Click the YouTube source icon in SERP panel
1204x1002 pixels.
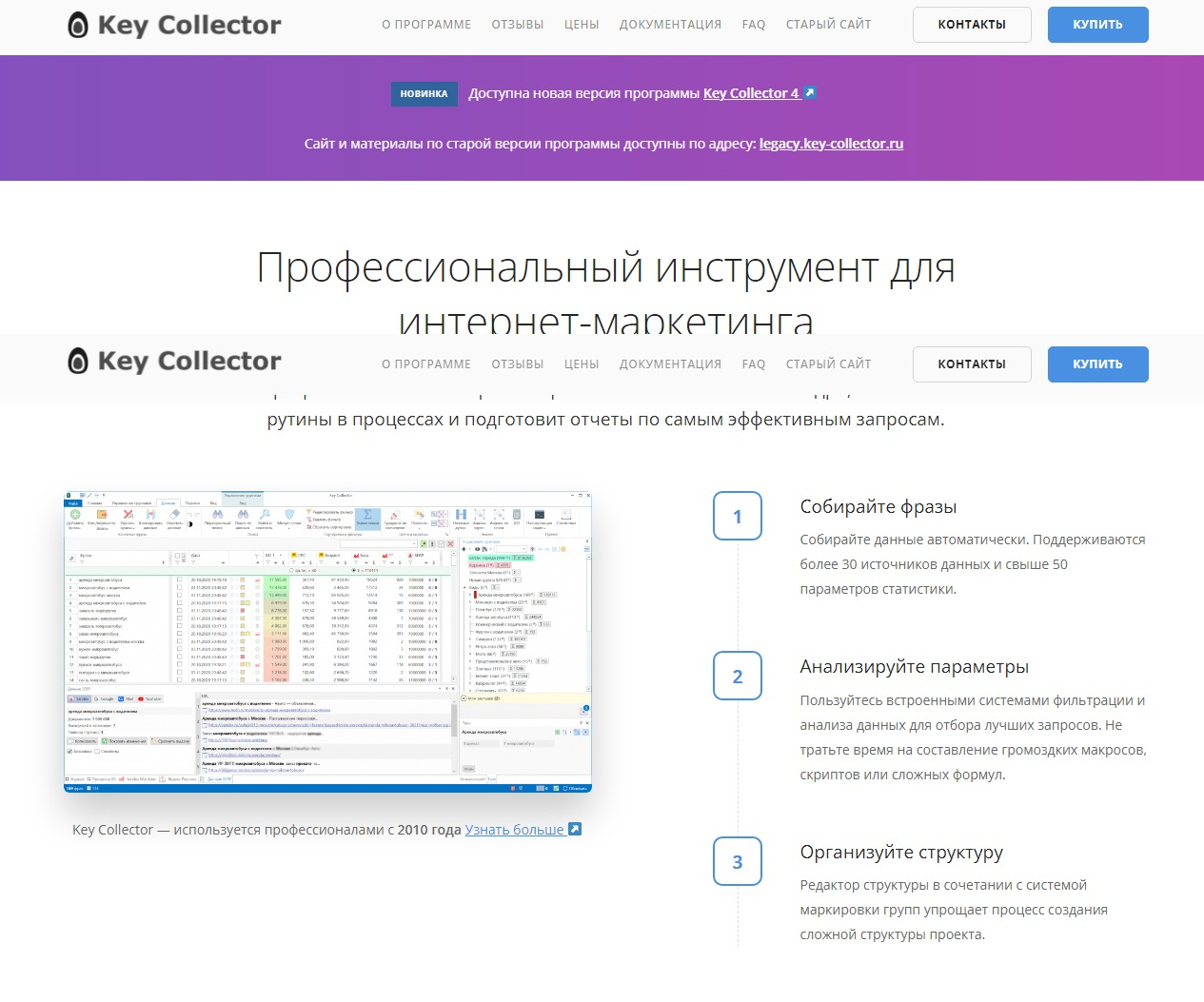[x=141, y=698]
